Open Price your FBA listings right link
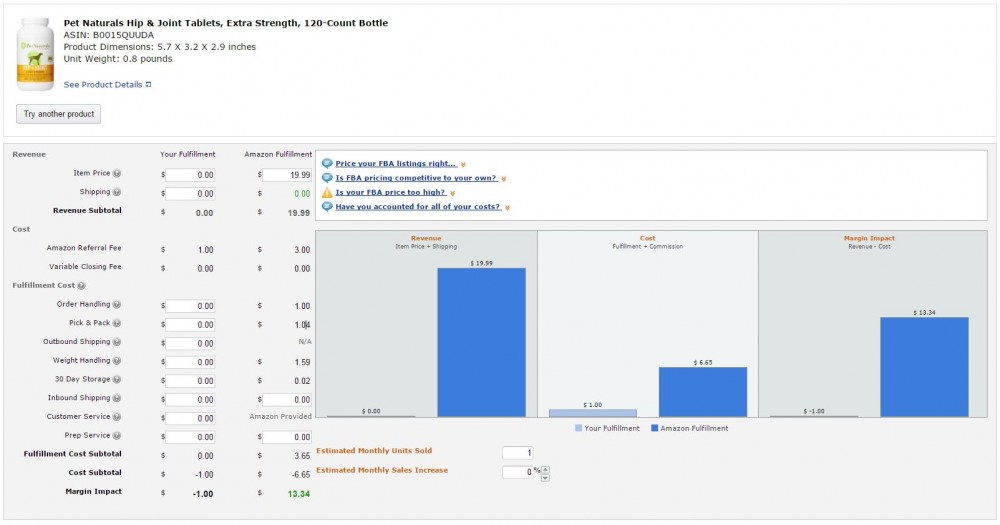This screenshot has width=1000, height=525. (x=396, y=164)
